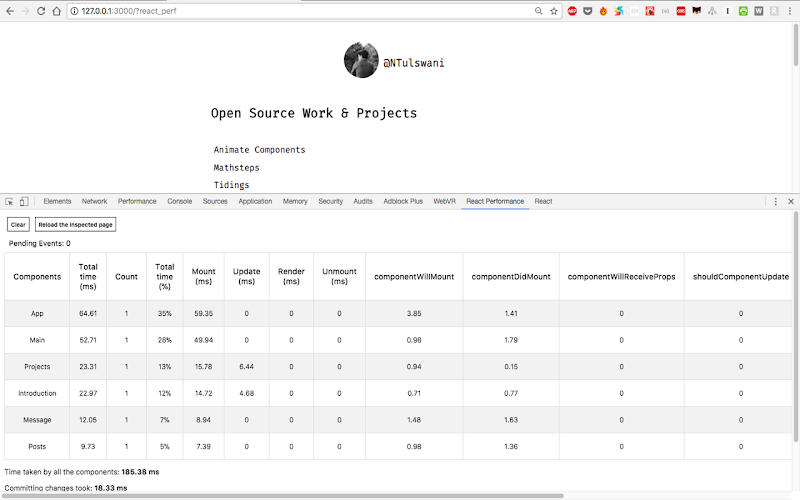Activate the DevTools inspect element picker
This screenshot has width=800, height=500.
coord(9,202)
